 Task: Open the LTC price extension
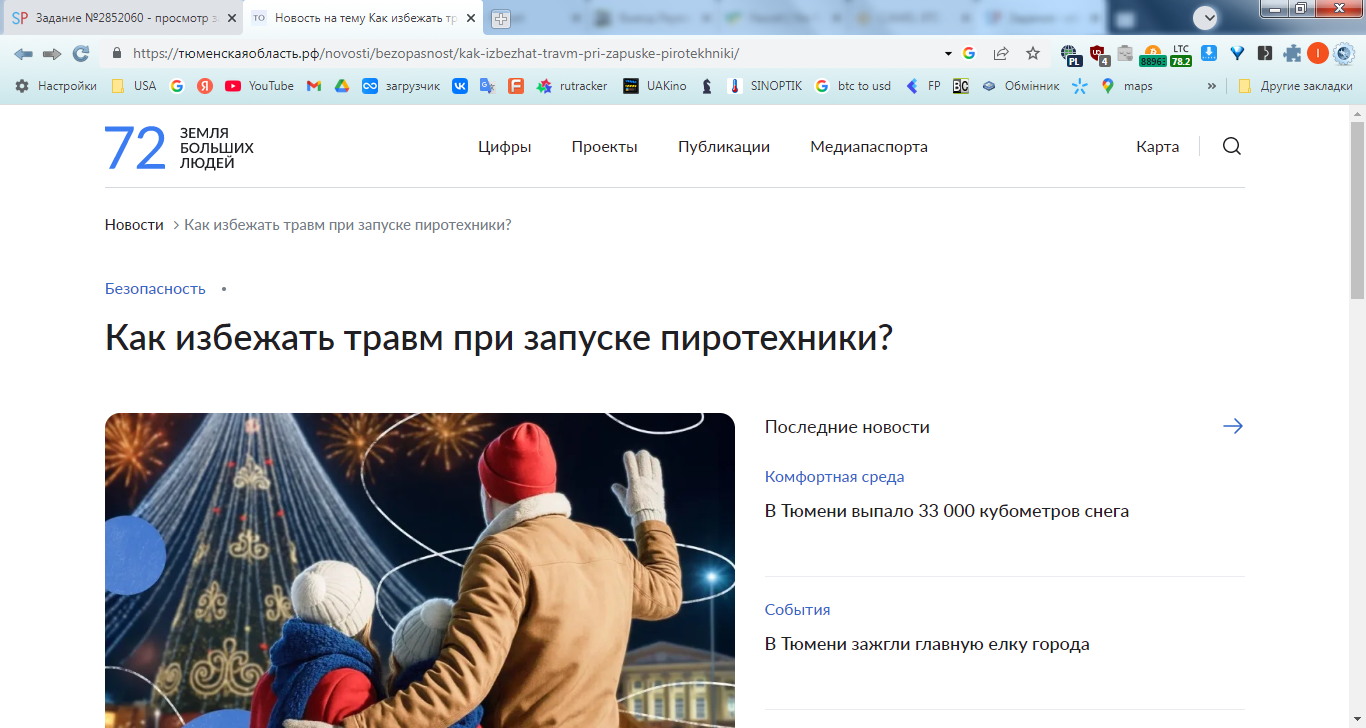point(1181,54)
